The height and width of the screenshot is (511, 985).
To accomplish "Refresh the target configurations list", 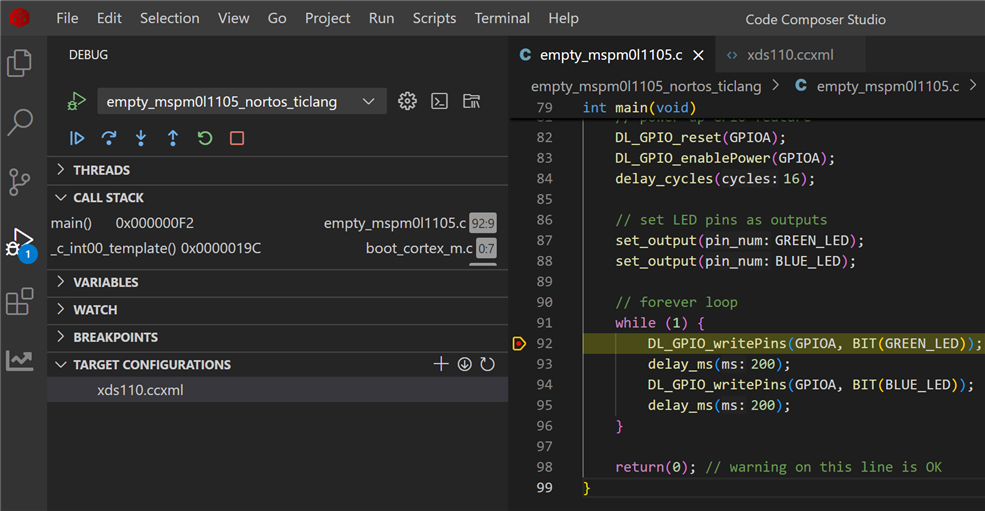I will click(487, 364).
